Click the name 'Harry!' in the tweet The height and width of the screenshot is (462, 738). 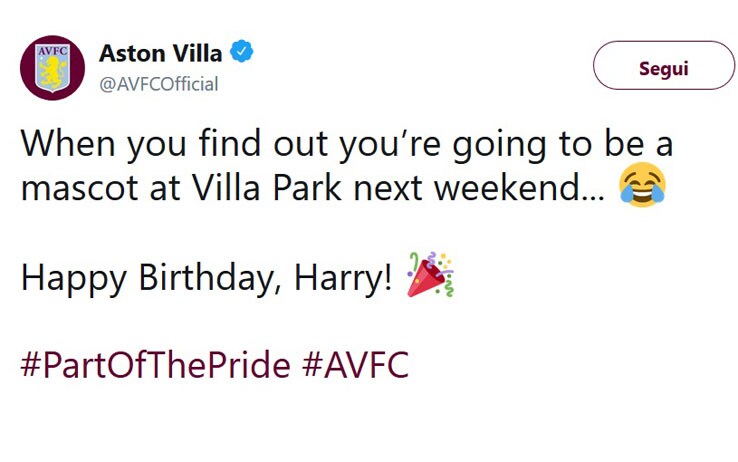click(343, 278)
